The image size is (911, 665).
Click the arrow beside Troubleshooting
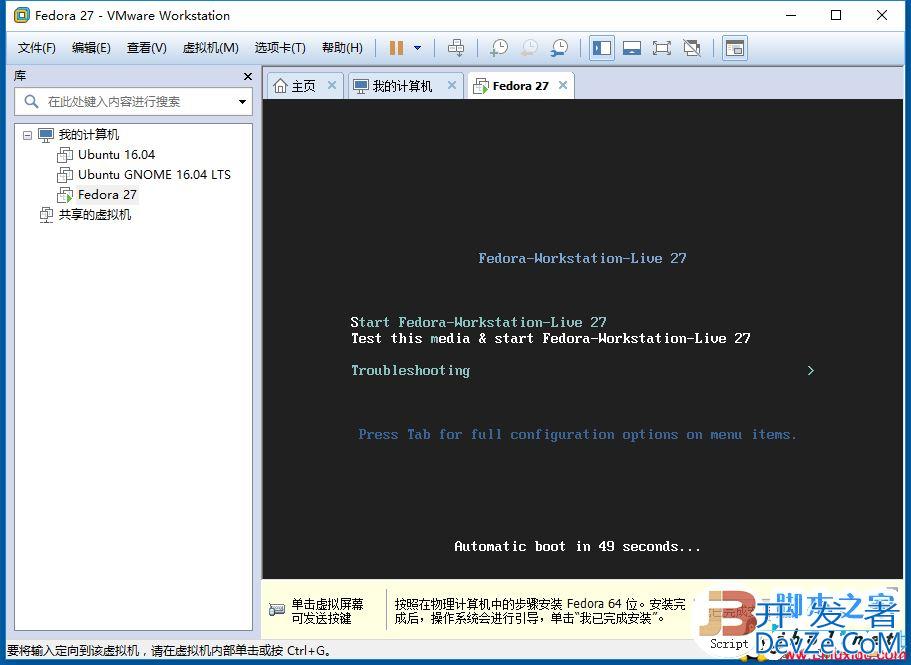tap(810, 371)
